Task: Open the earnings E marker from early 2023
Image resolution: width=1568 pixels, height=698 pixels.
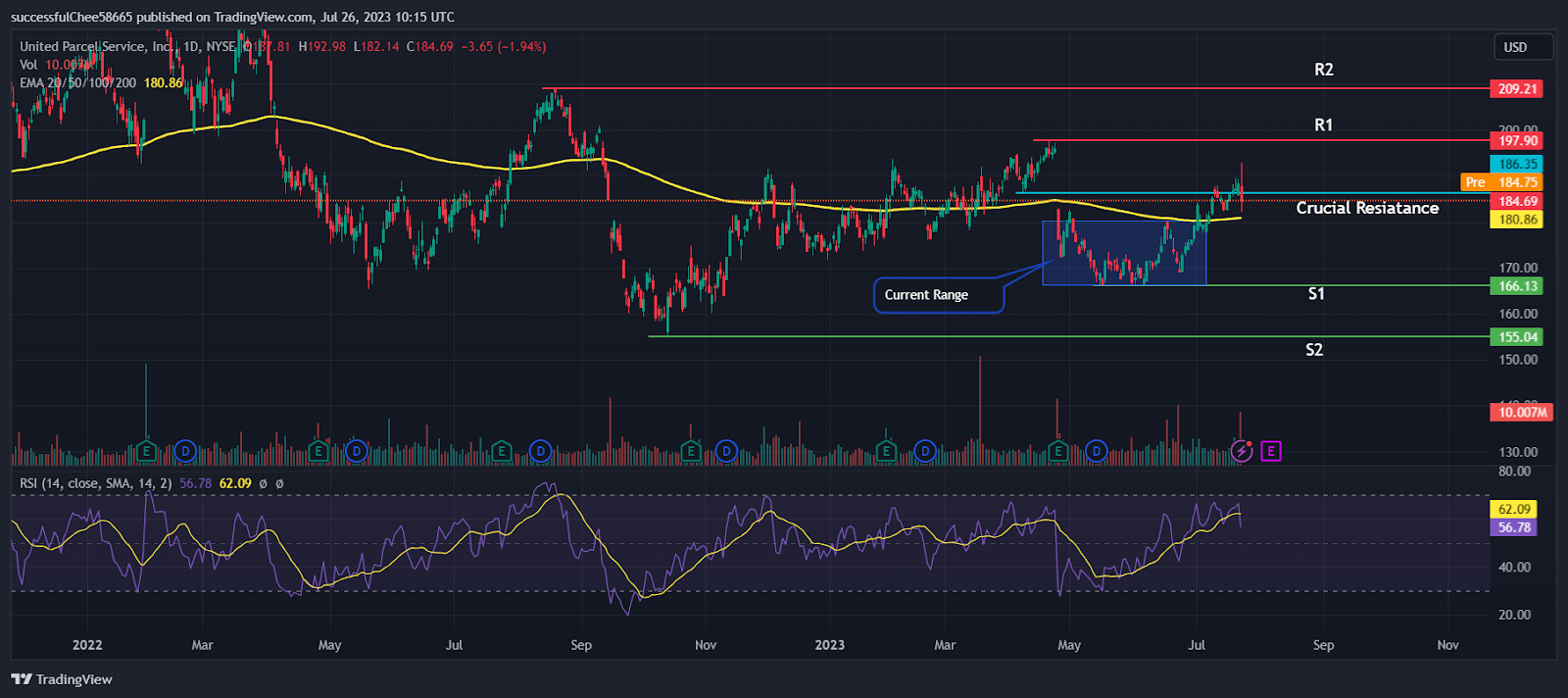Action: pos(886,452)
